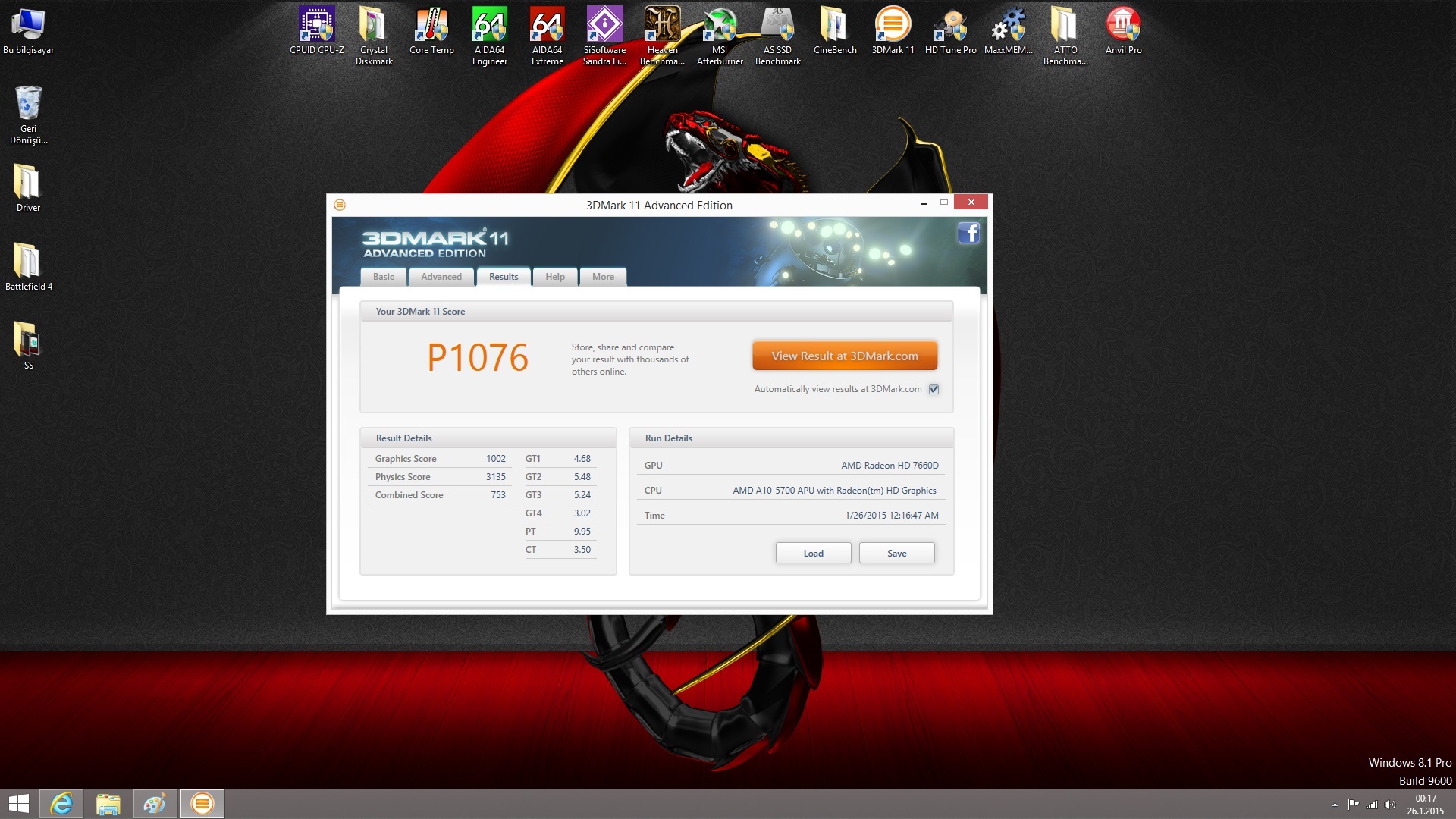Screen dimensions: 1456x819
Task: Click GT3 result 5.24
Action: (582, 495)
